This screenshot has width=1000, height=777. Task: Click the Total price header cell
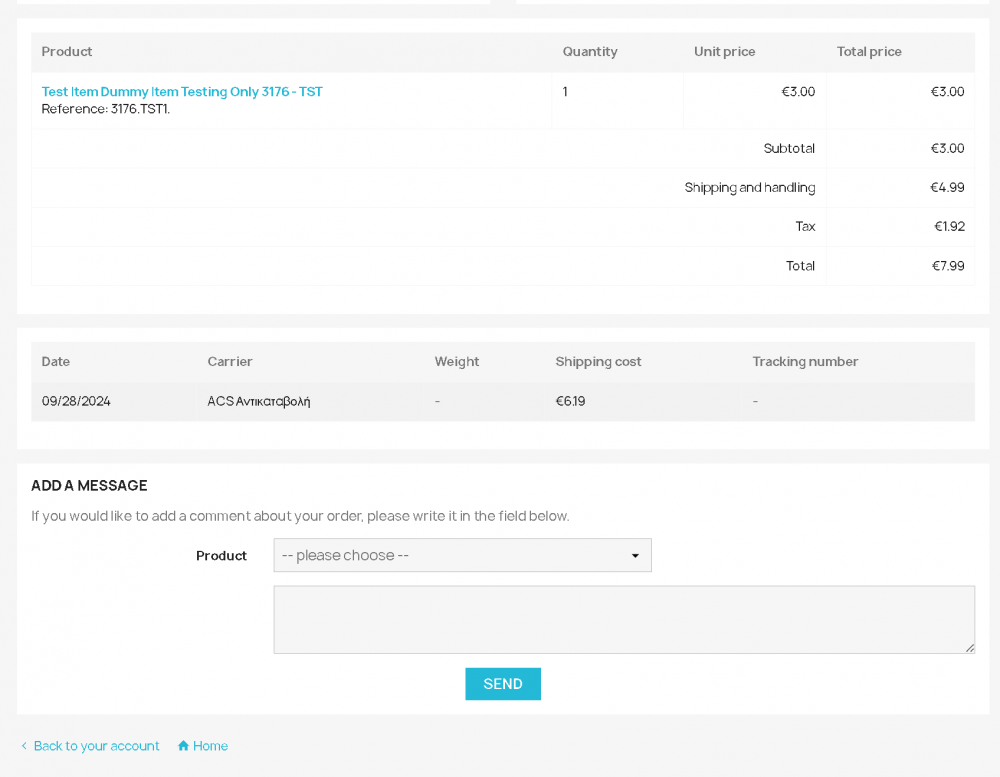[x=868, y=51]
